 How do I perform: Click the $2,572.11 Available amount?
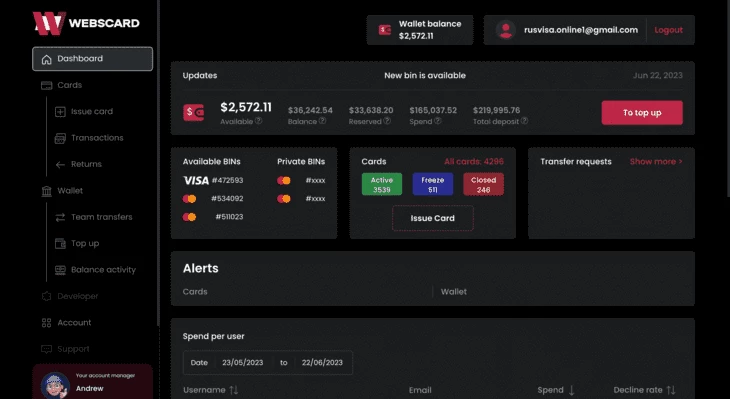coord(246,108)
